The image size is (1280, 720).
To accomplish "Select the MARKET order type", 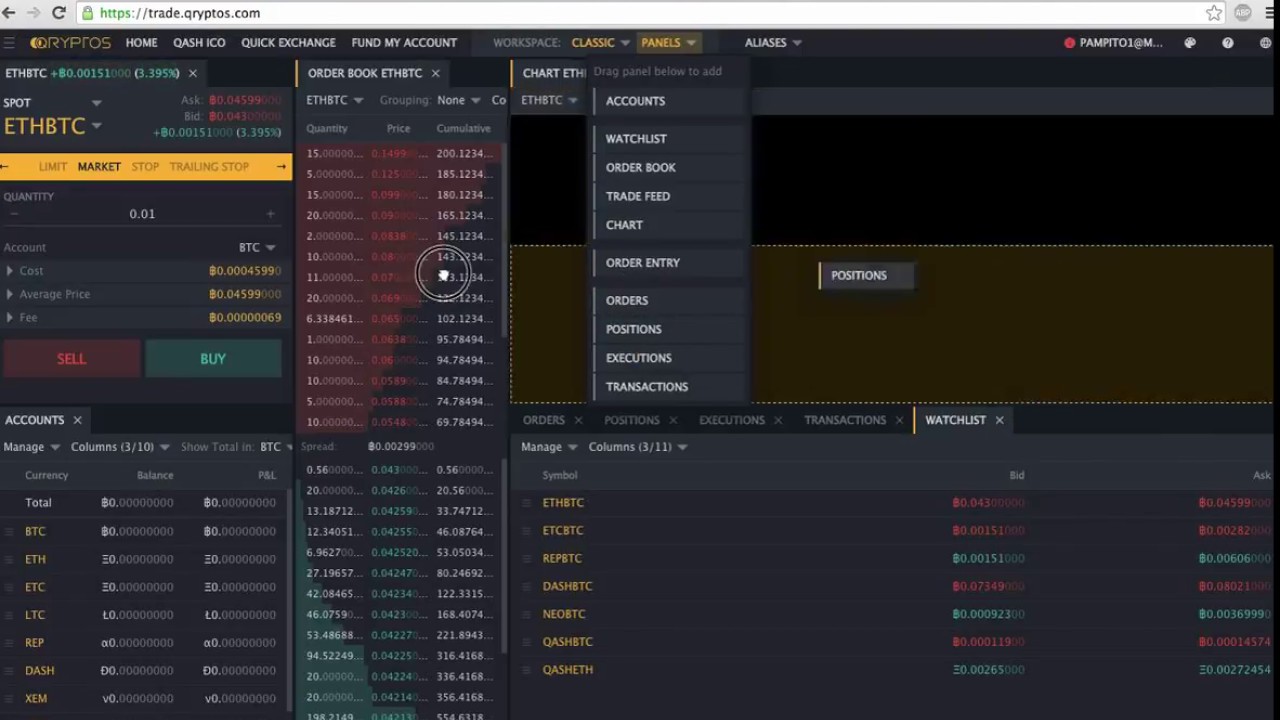I will pyautogui.click(x=99, y=167).
